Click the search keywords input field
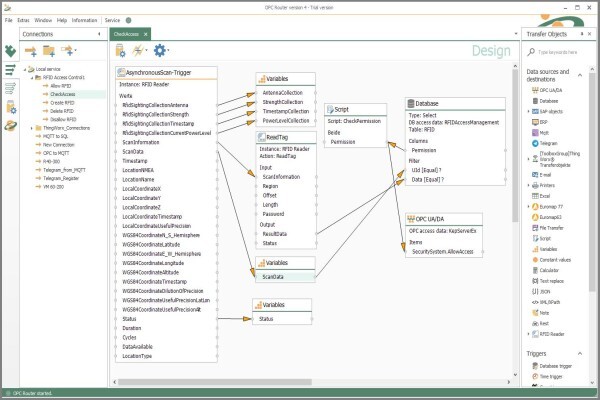 pyautogui.click(x=558, y=52)
